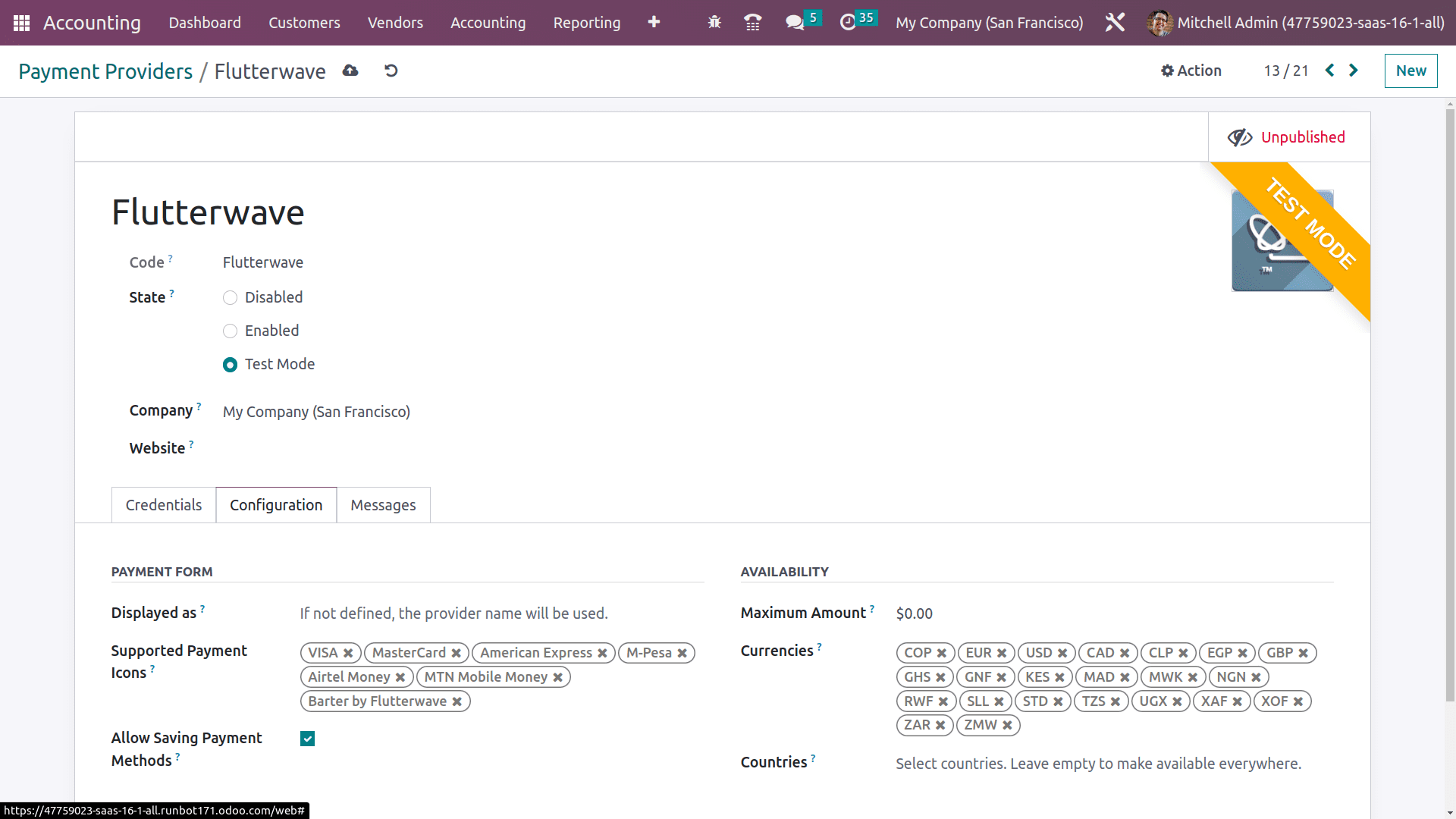Click the previous record arrow navigation
Viewport: 1456px width, 819px height.
click(x=1330, y=71)
